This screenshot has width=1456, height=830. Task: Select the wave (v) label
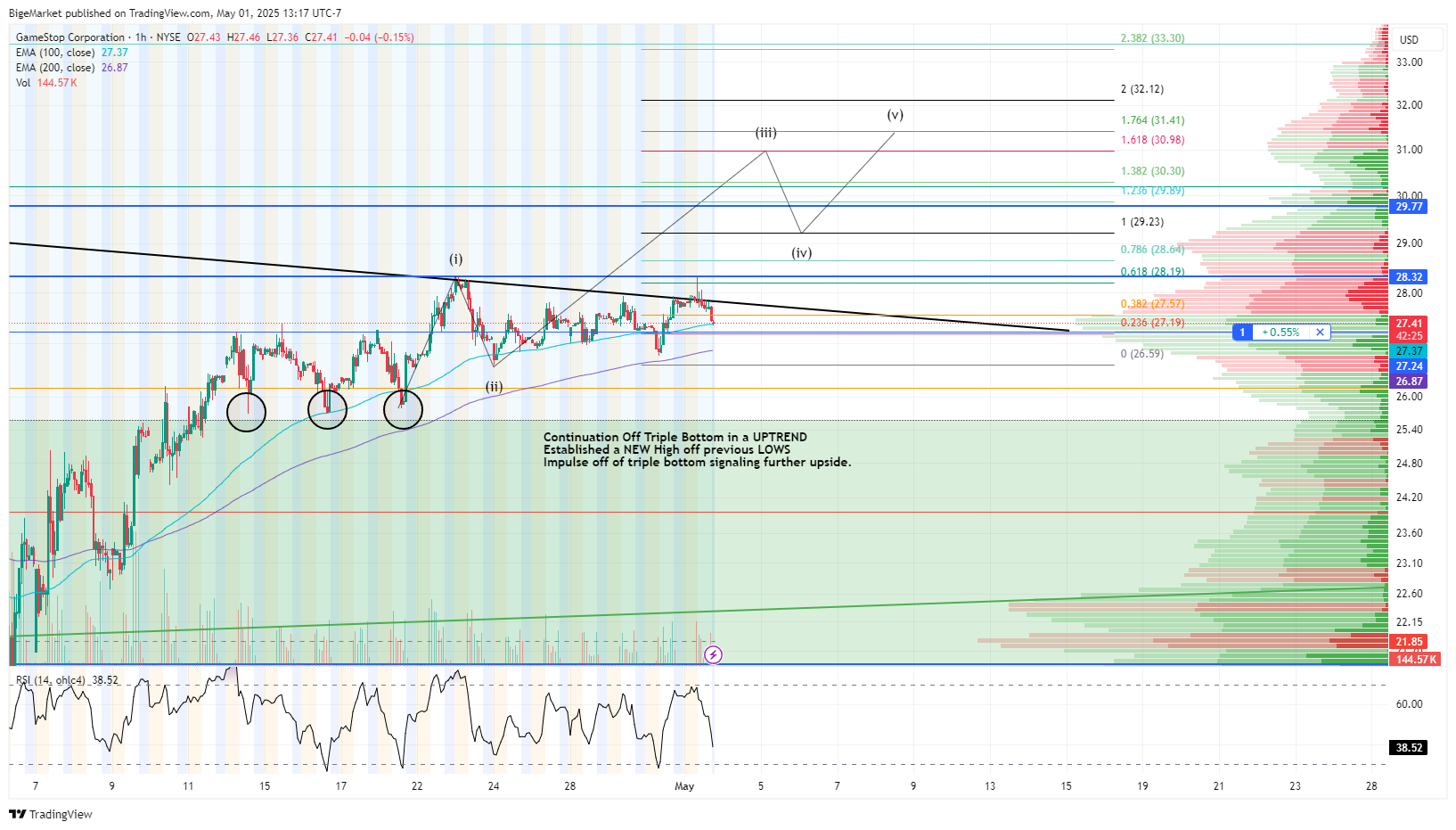(x=895, y=115)
